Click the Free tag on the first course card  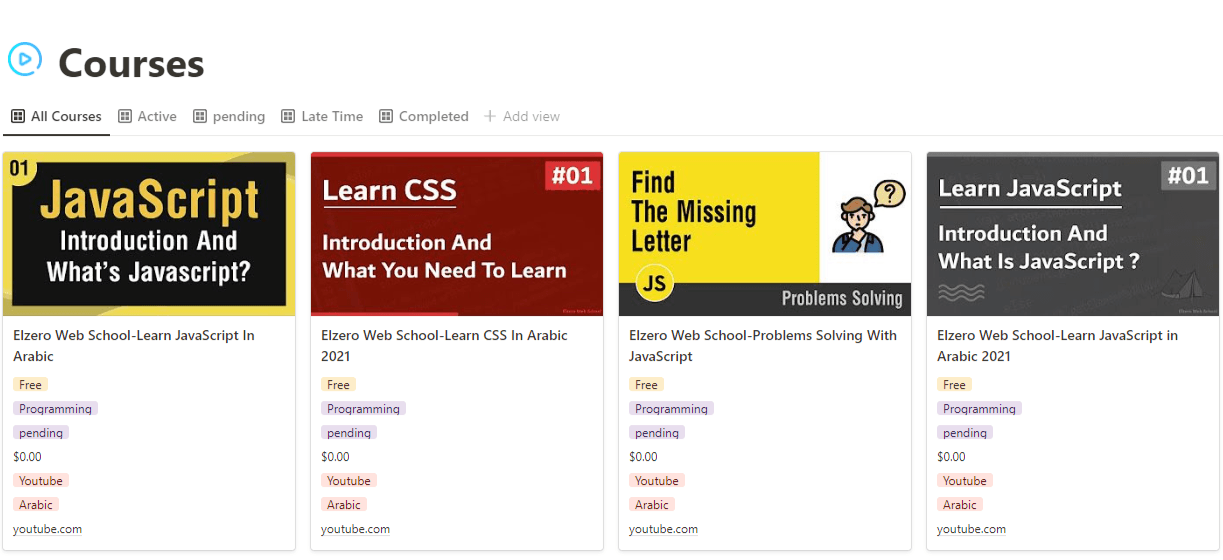point(30,385)
